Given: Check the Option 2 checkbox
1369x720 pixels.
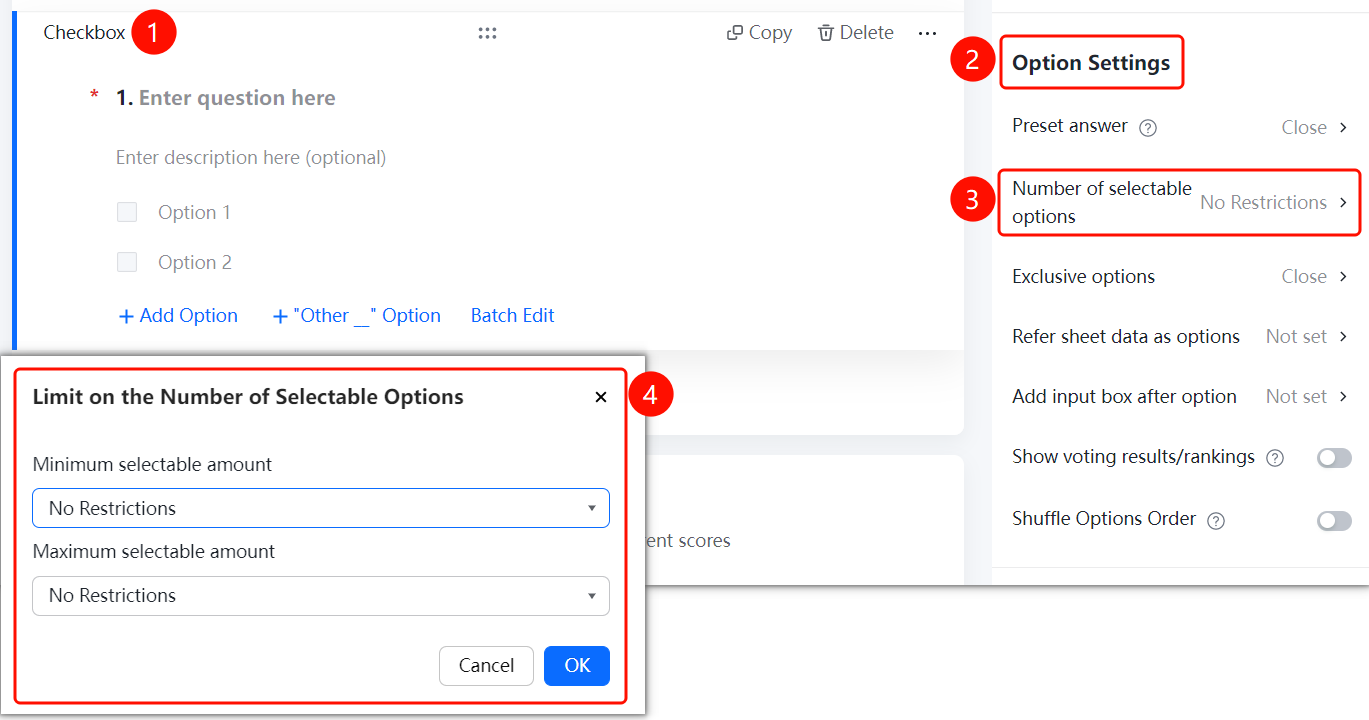Looking at the screenshot, I should pyautogui.click(x=127, y=262).
